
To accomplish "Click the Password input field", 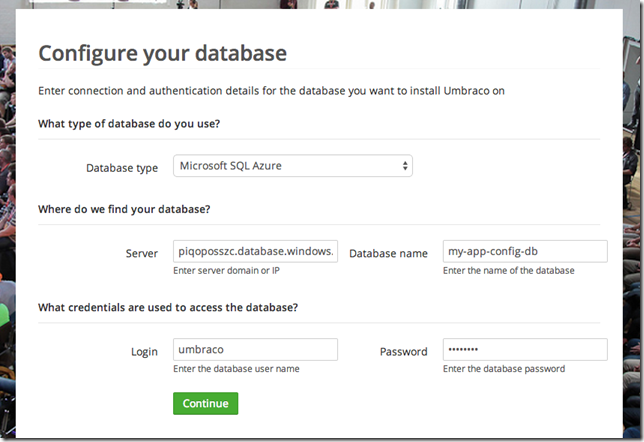I will tap(525, 350).
